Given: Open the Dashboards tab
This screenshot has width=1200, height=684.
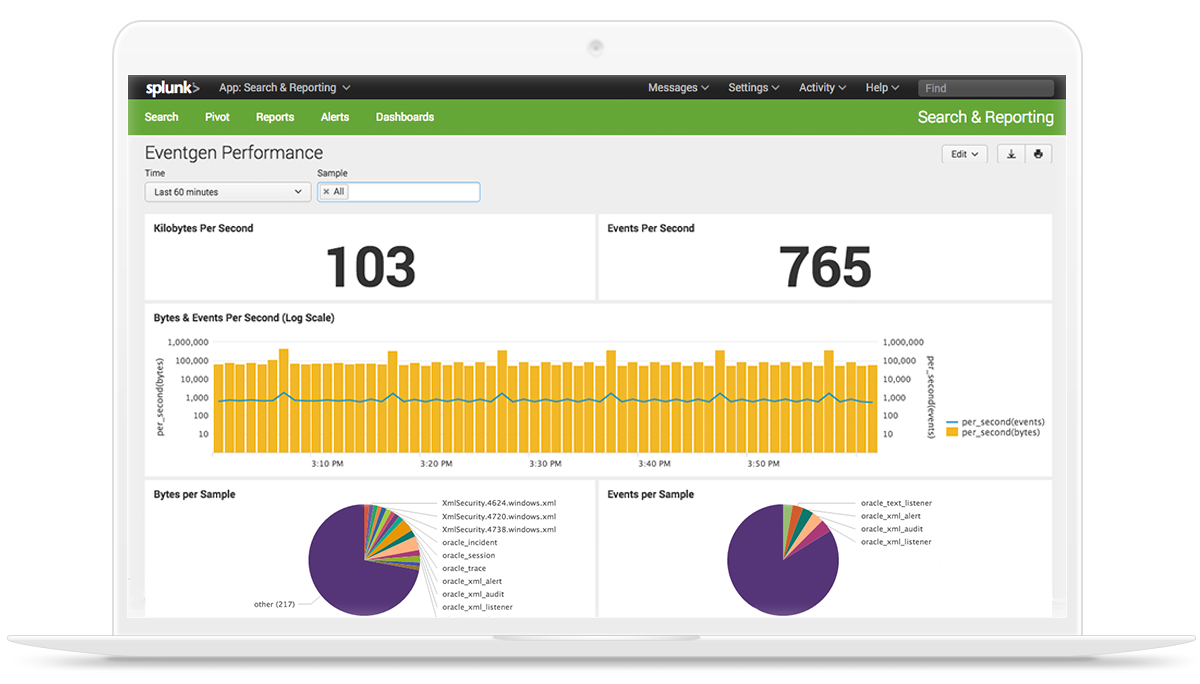Looking at the screenshot, I should 405,117.
